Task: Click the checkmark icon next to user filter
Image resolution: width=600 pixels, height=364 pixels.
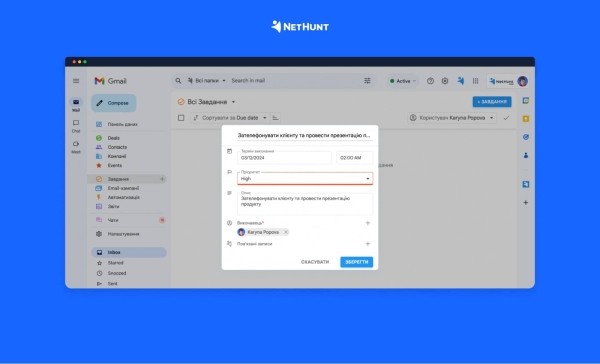Action: (x=506, y=118)
